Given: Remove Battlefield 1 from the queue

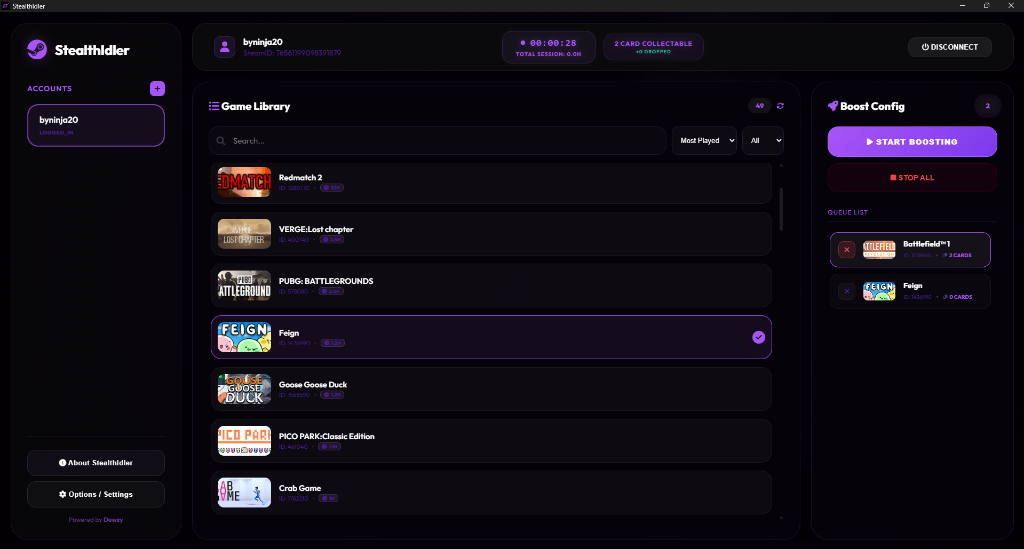Looking at the screenshot, I should (x=847, y=250).
